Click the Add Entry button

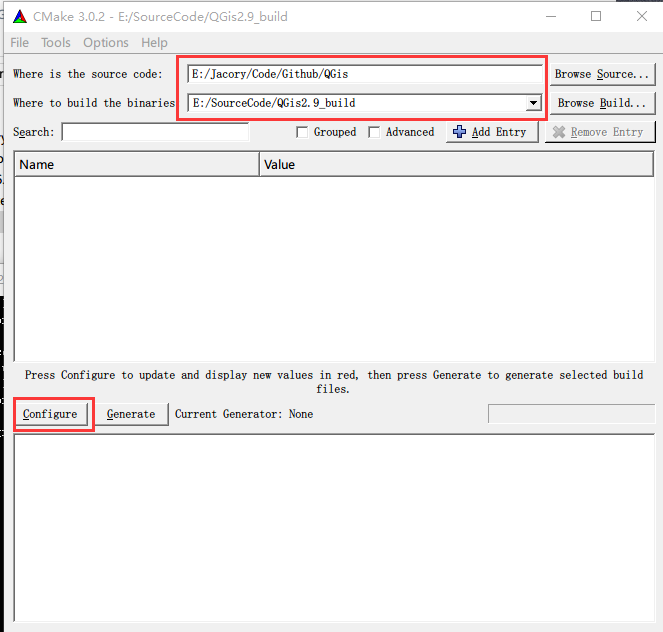point(492,132)
